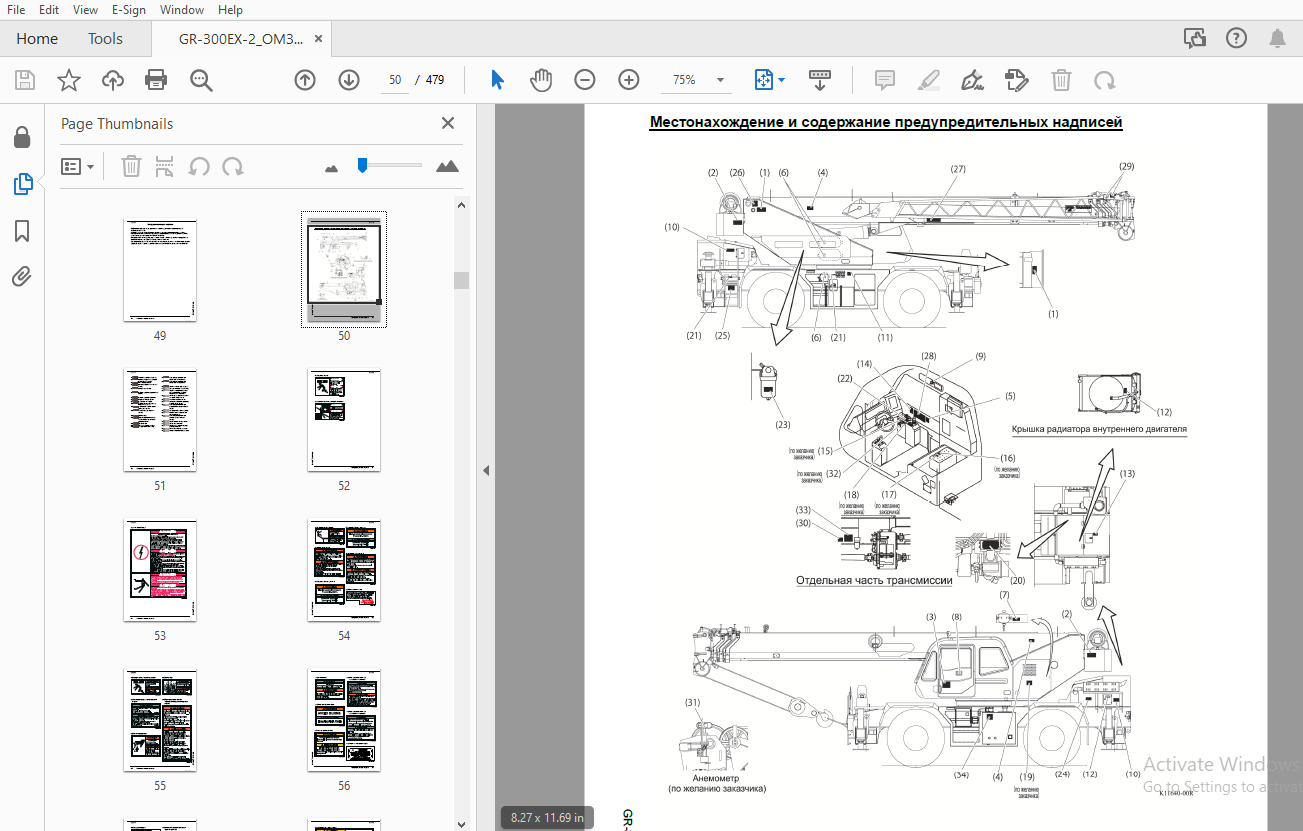Open fit page options icon
1303x831 pixels.
click(764, 81)
